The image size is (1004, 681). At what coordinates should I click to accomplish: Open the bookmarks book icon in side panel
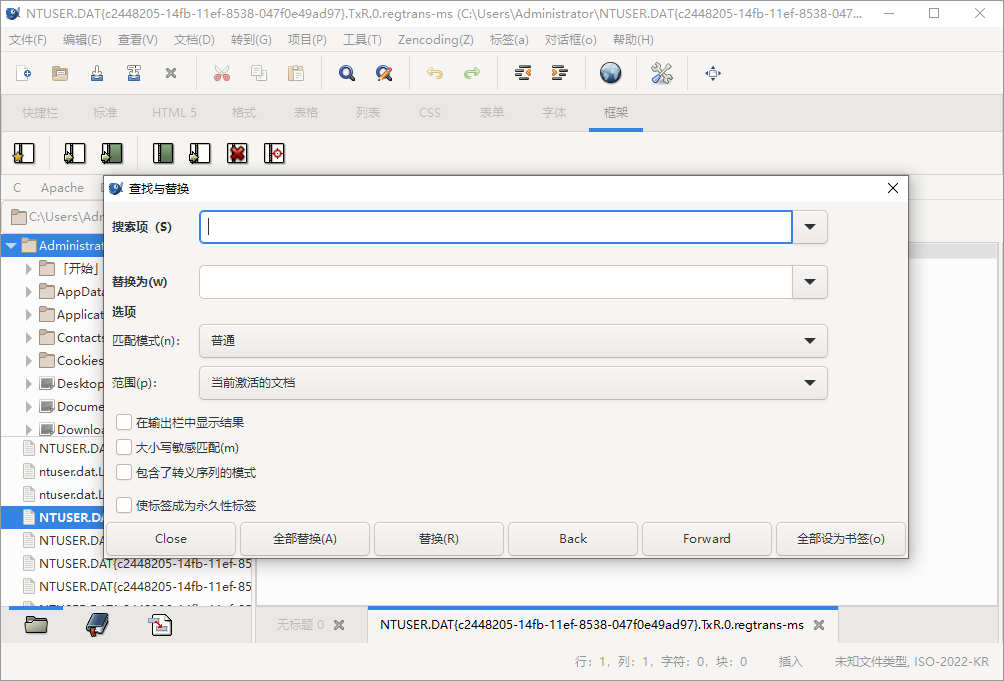(97, 625)
